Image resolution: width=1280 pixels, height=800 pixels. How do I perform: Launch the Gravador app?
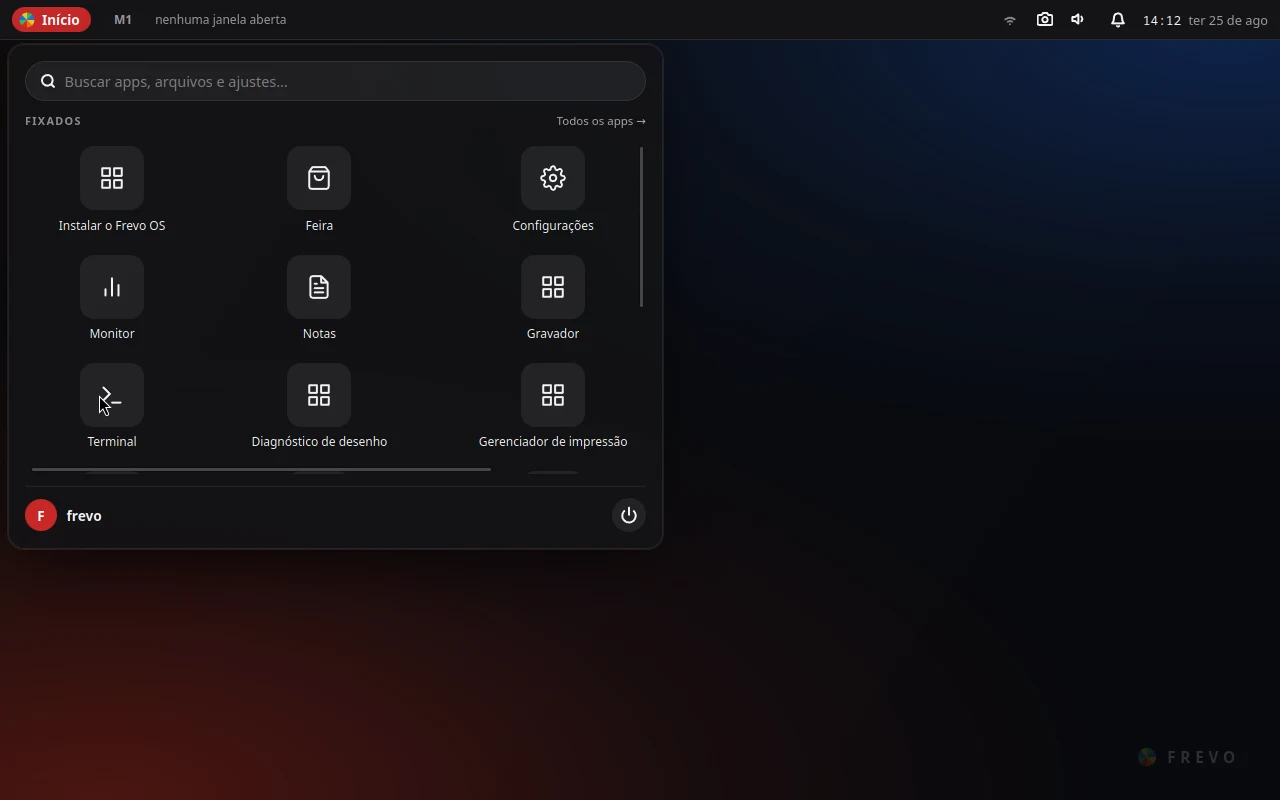tap(553, 287)
